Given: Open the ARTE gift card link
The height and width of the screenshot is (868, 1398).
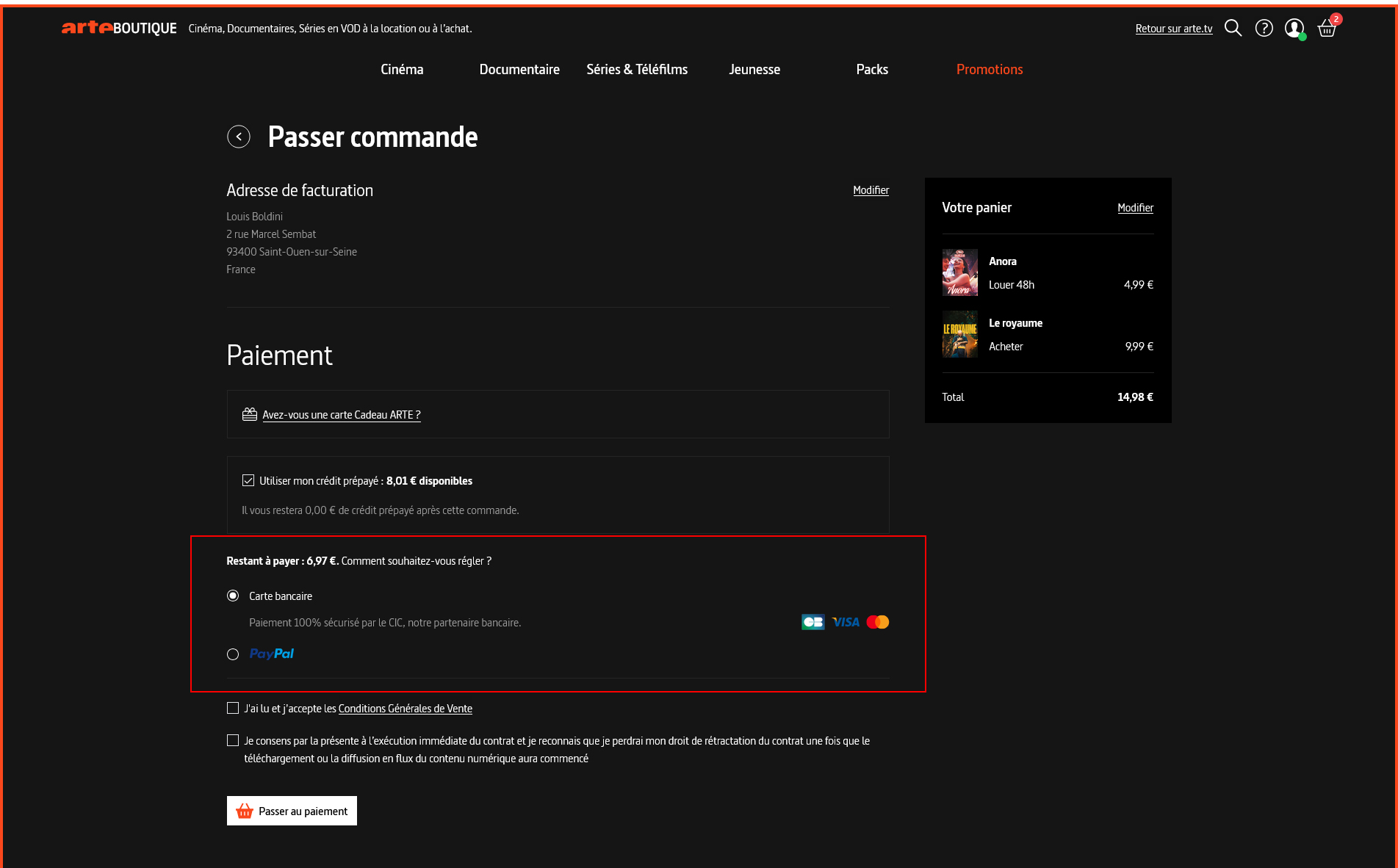Looking at the screenshot, I should click(342, 415).
